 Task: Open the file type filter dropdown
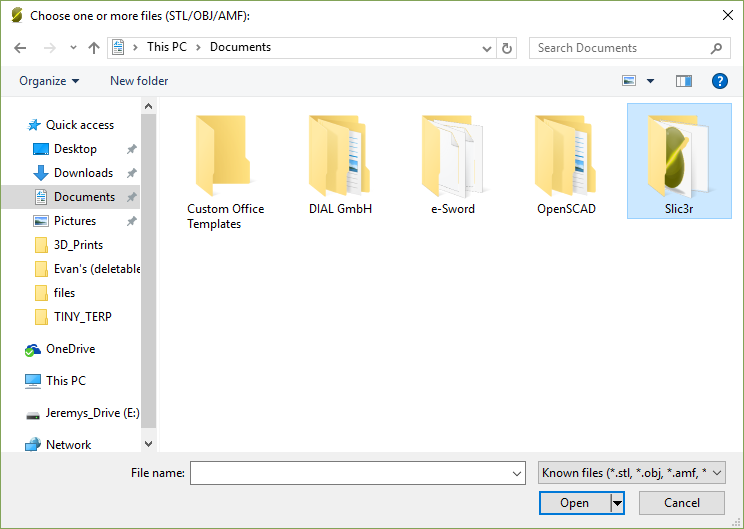631,473
